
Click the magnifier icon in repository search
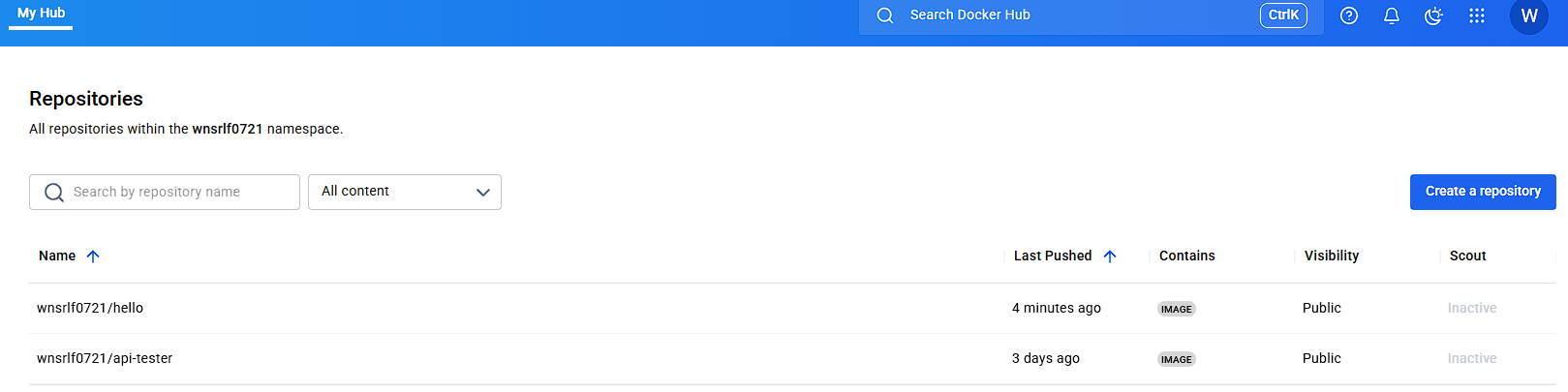[54, 193]
